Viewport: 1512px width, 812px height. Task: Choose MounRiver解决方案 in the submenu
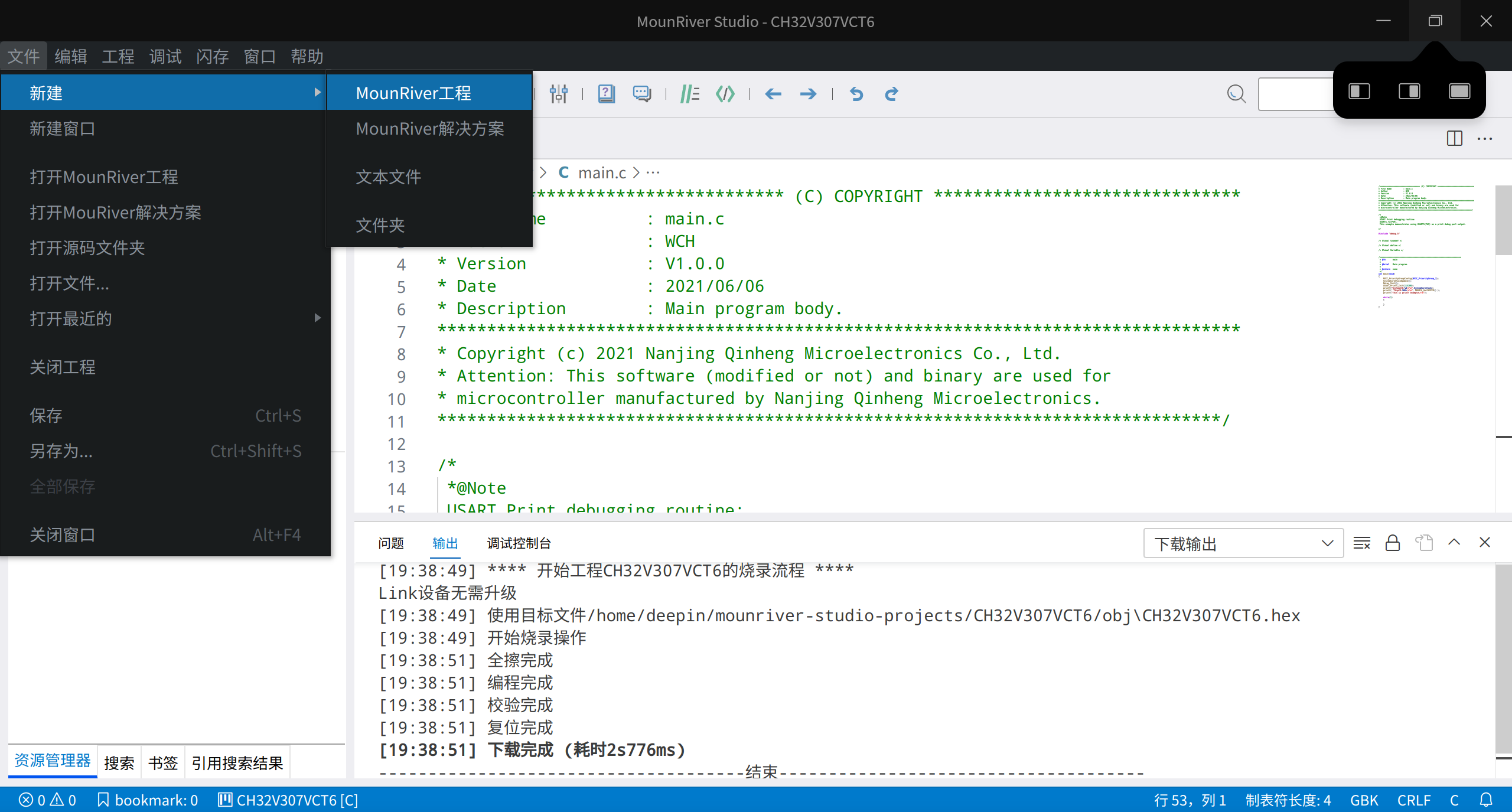coord(429,129)
